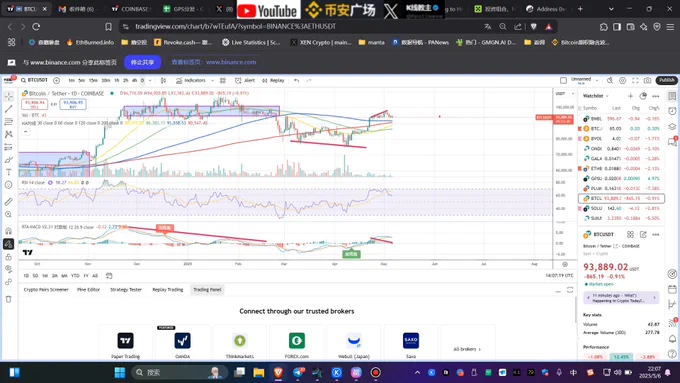Image resolution: width=680 pixels, height=383 pixels.
Task: Select the Text annotation tool
Action: (8, 172)
